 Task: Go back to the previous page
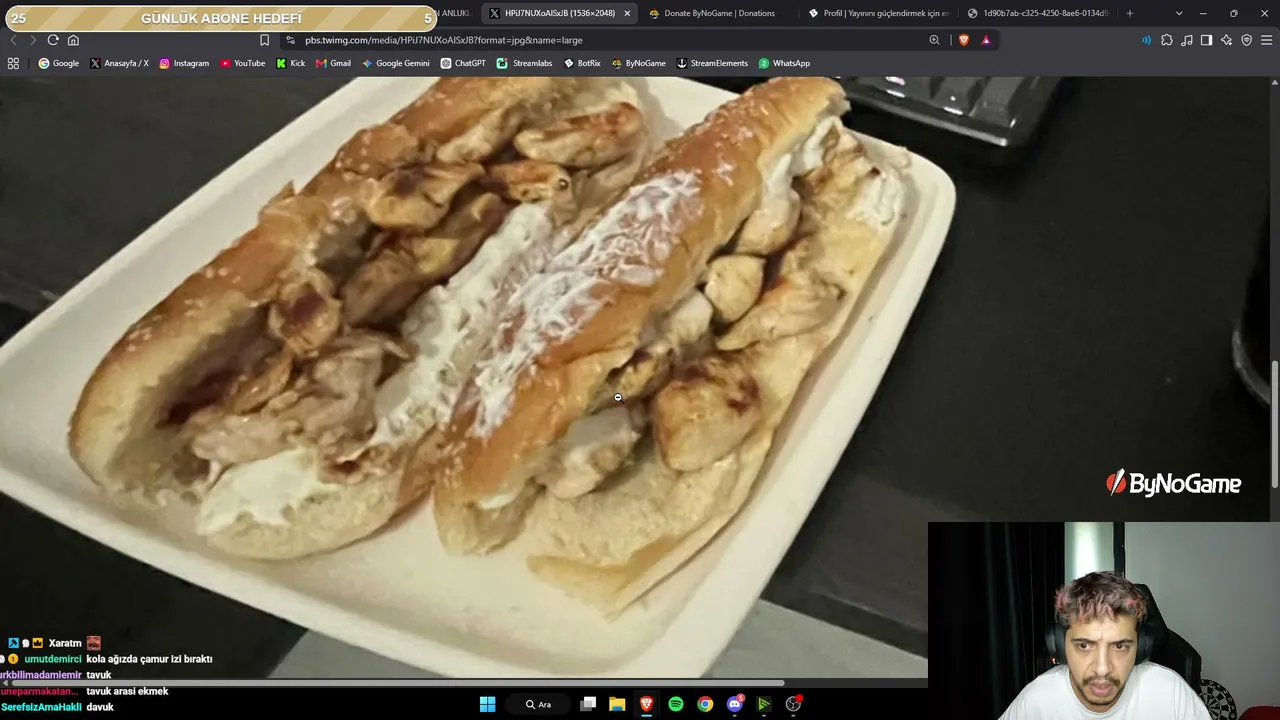[13, 40]
